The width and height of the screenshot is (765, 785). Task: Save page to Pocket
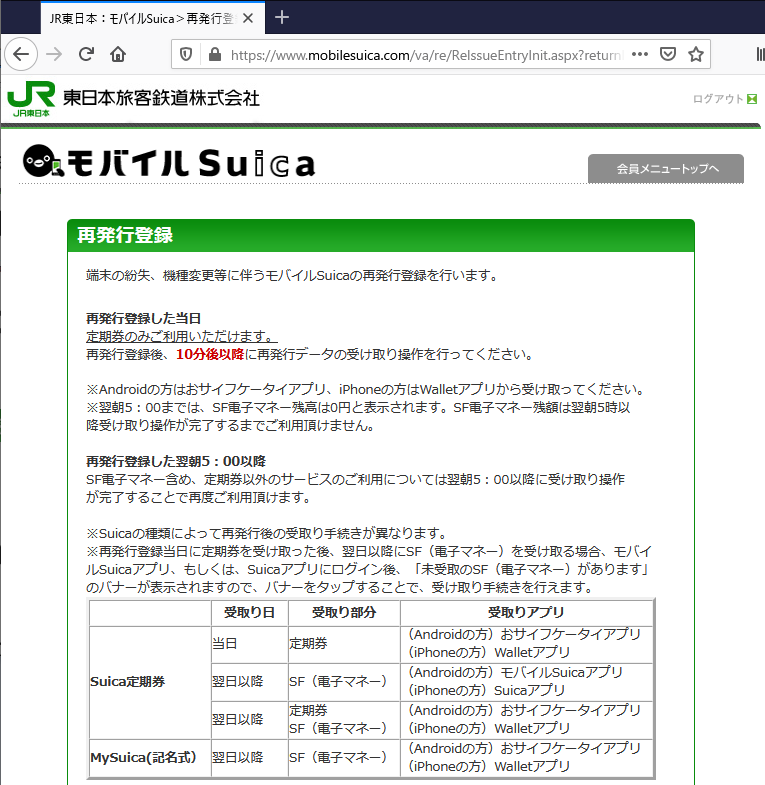point(668,54)
